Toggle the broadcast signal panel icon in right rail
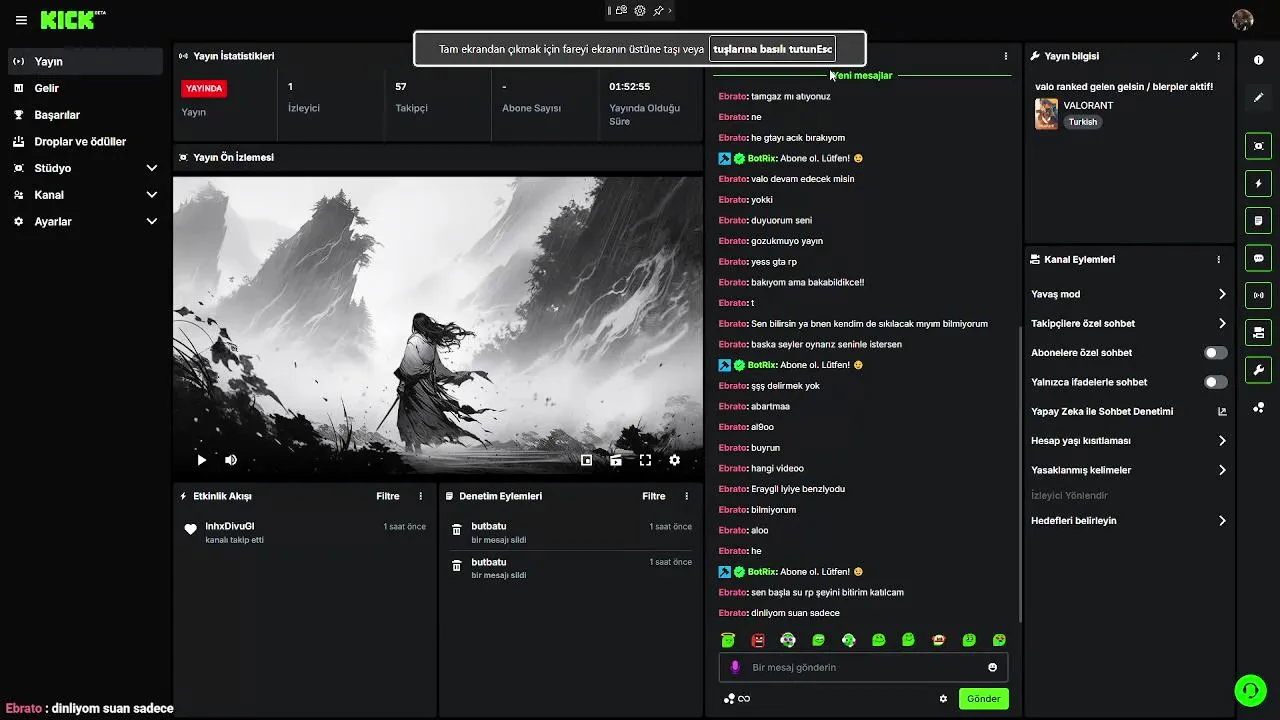 click(1259, 295)
